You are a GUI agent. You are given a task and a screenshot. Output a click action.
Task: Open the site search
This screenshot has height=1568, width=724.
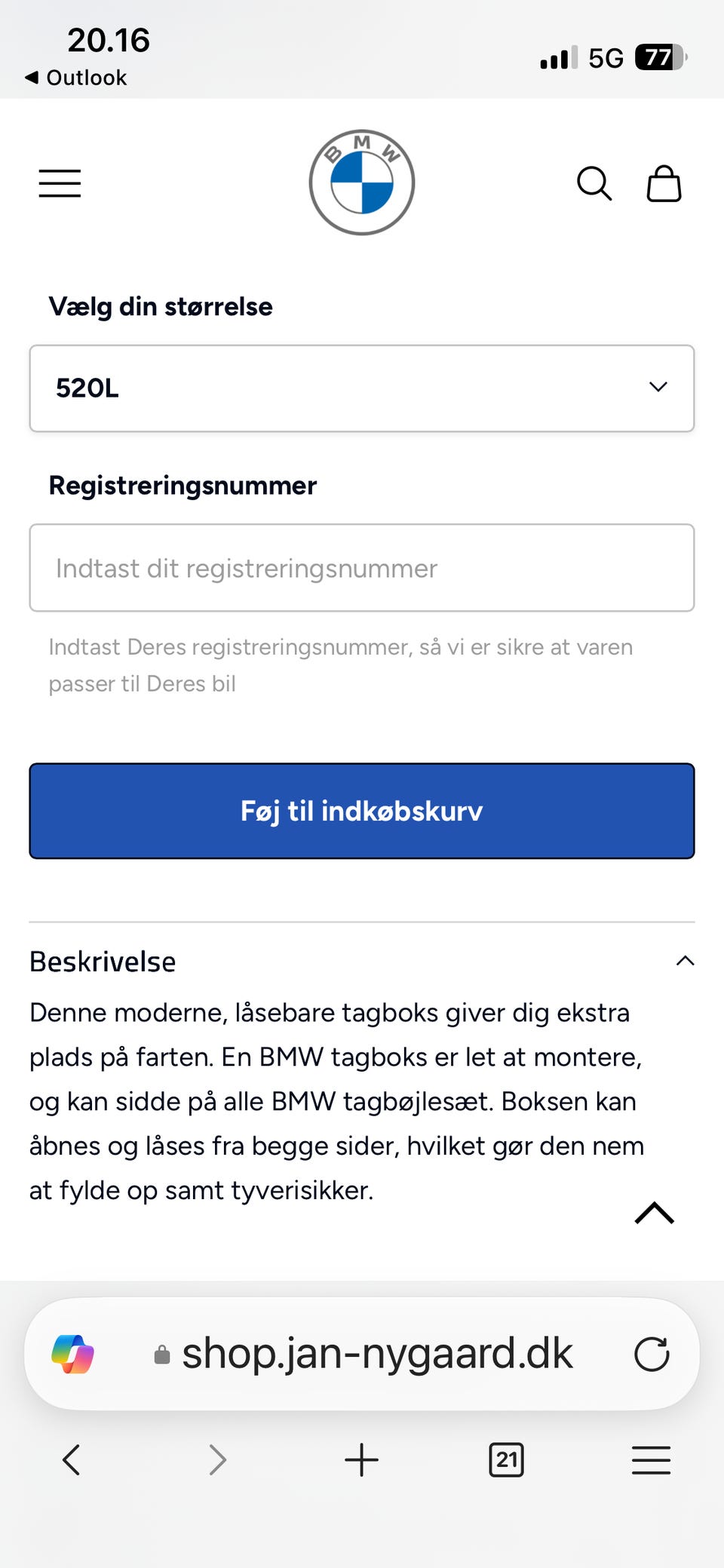click(594, 183)
